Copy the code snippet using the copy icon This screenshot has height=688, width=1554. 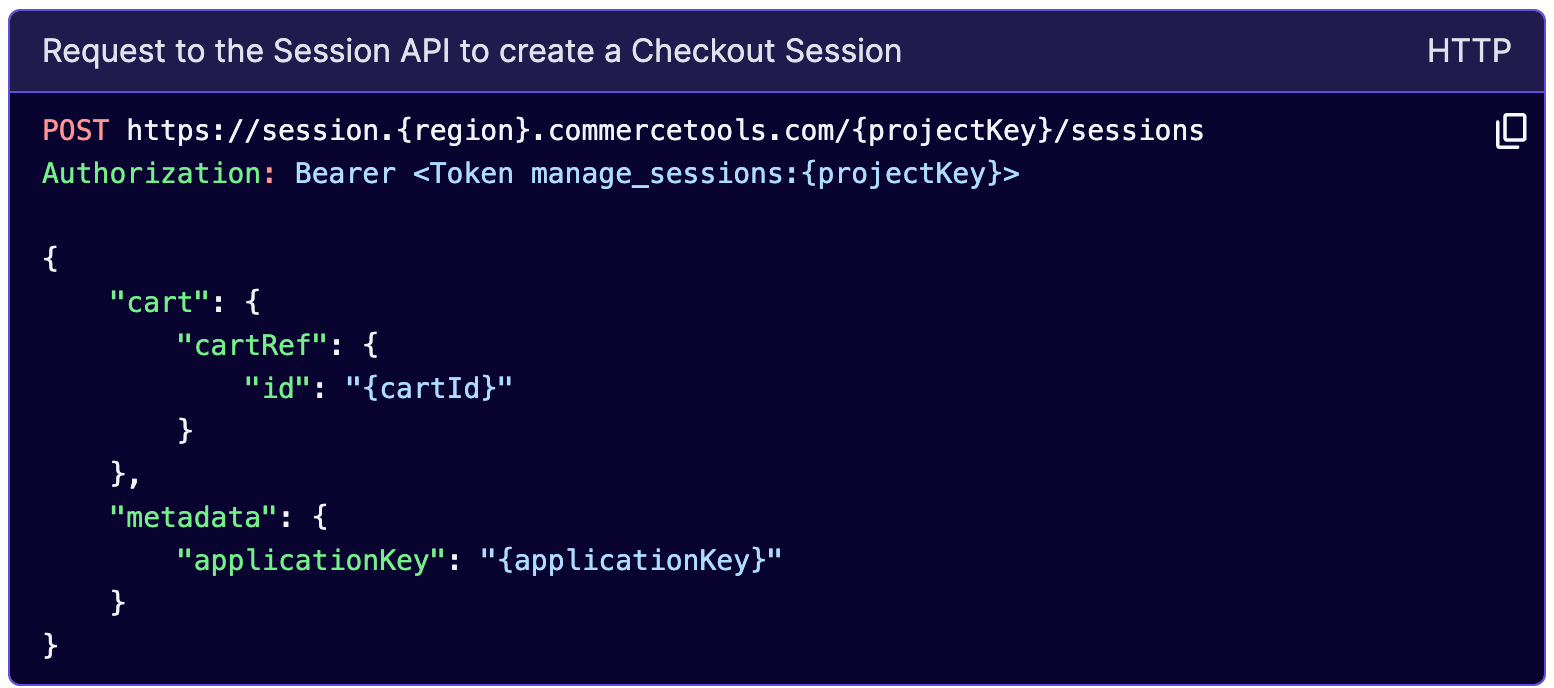click(1511, 131)
